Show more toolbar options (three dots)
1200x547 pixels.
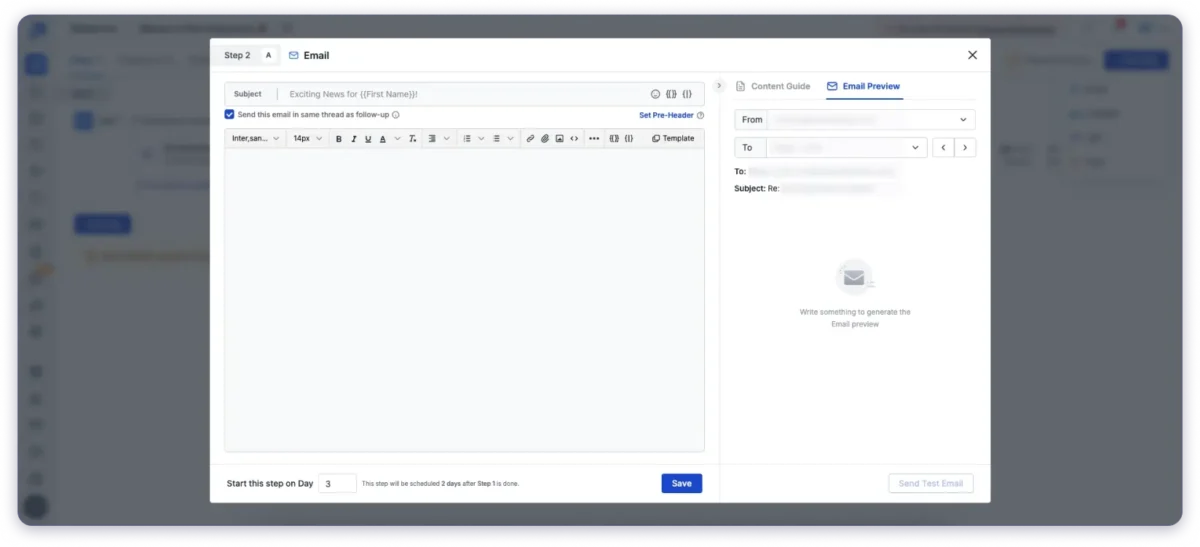[x=594, y=139]
